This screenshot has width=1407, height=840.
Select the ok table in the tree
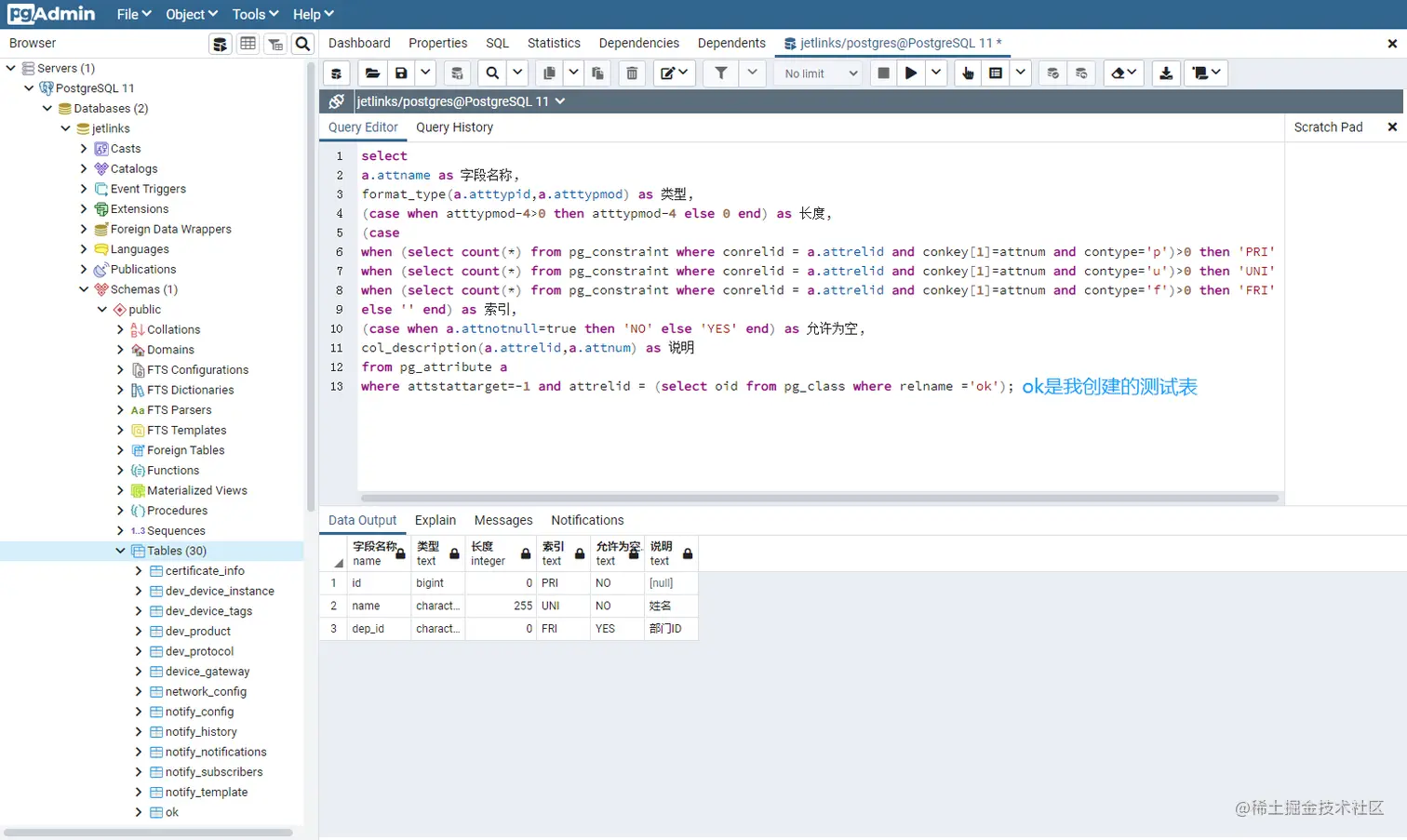(x=171, y=812)
